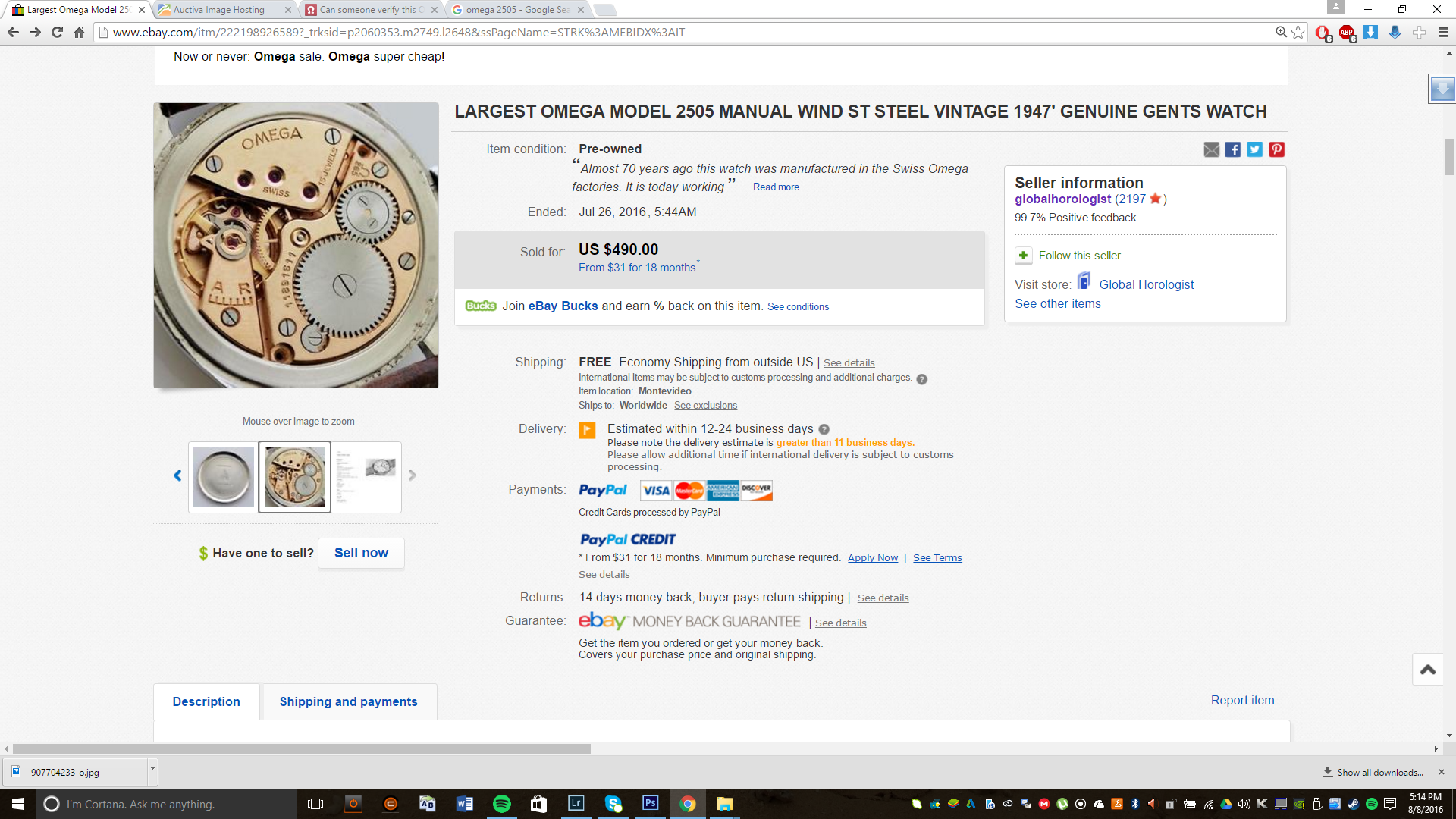Select the watch caseback thumbnail

[224, 477]
